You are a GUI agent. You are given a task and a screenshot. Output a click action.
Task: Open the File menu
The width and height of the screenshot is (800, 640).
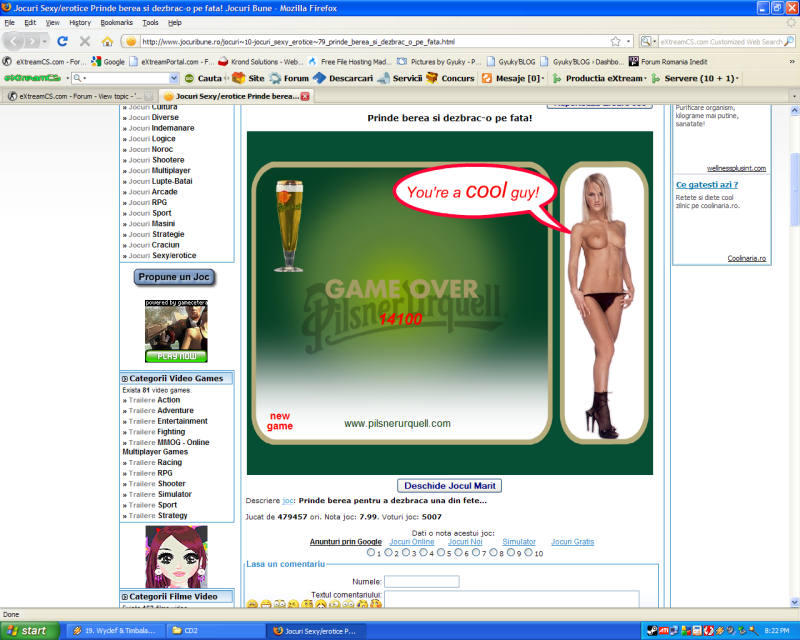9,22
